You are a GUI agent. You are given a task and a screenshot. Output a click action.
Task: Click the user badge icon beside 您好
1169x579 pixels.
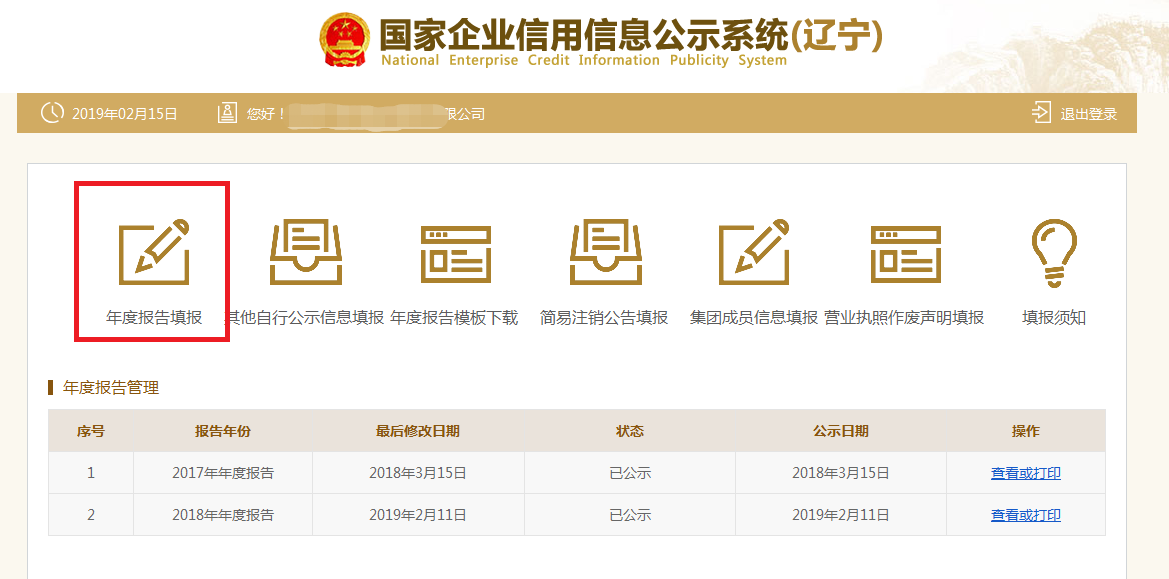[x=227, y=113]
